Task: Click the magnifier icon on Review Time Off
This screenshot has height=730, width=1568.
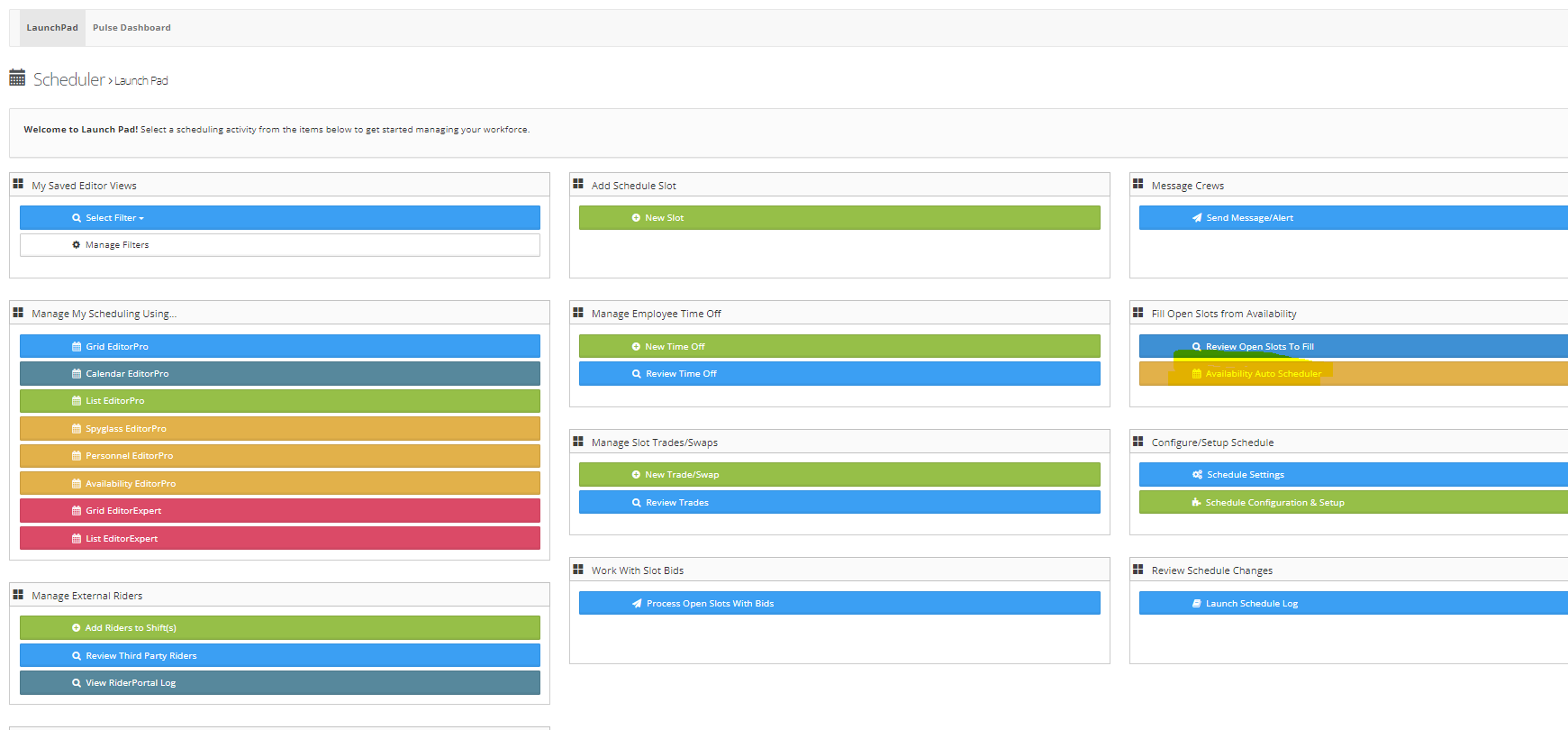Action: [x=637, y=374]
